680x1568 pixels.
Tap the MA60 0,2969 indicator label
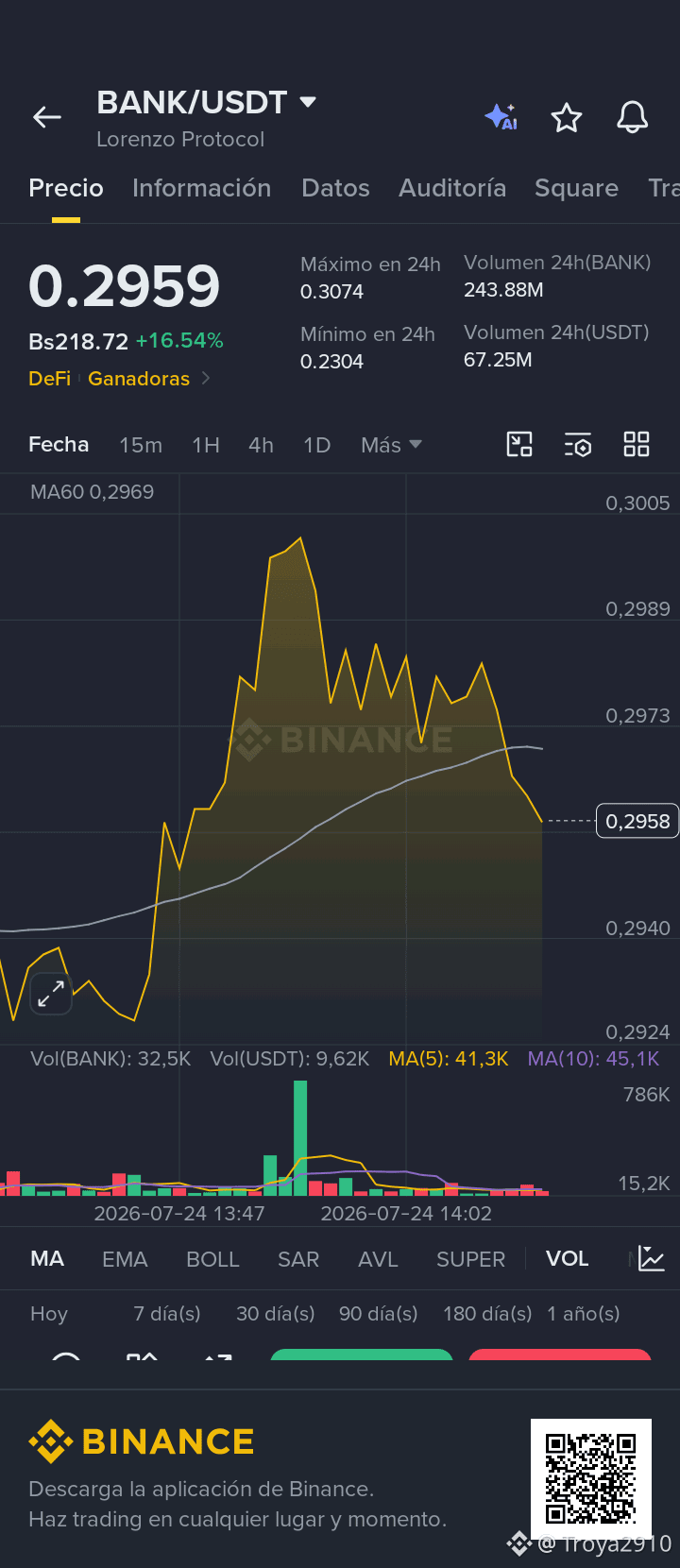pyautogui.click(x=92, y=492)
